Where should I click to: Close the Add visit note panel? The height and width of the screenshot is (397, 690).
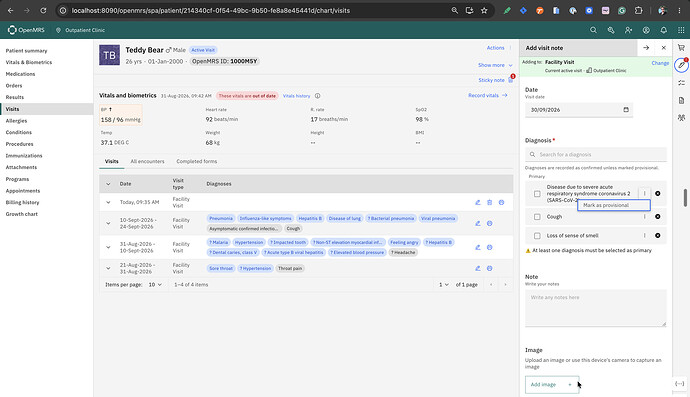click(x=664, y=48)
